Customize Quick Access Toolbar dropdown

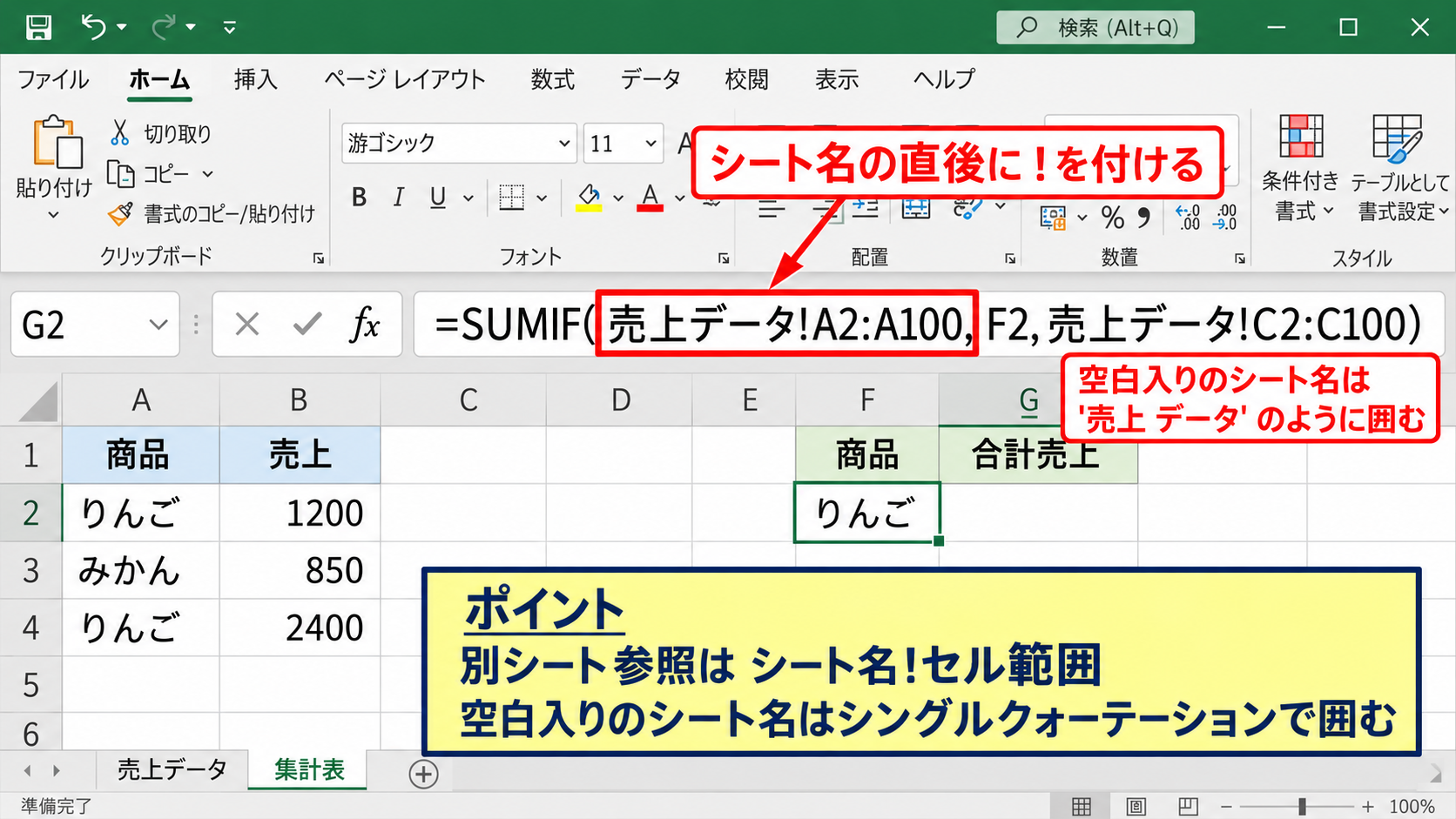230,28
